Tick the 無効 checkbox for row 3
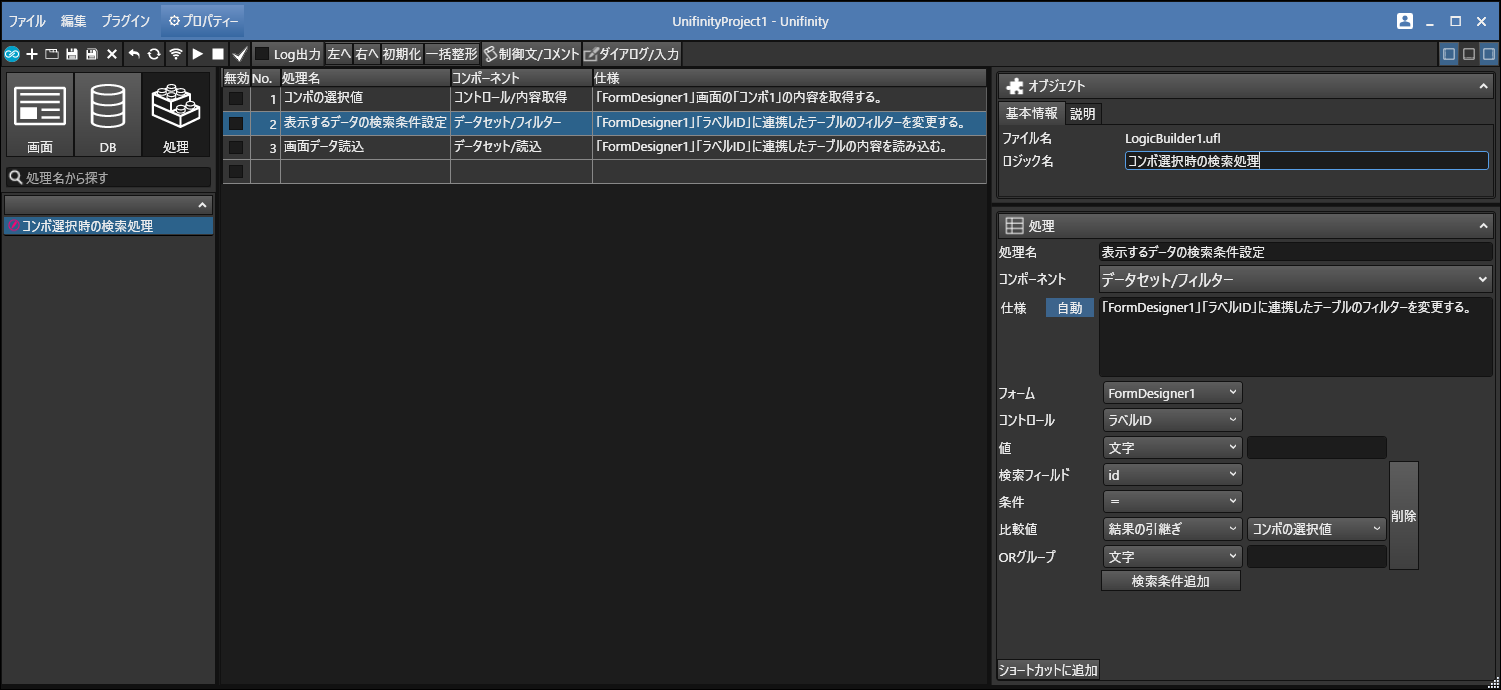 [x=236, y=148]
